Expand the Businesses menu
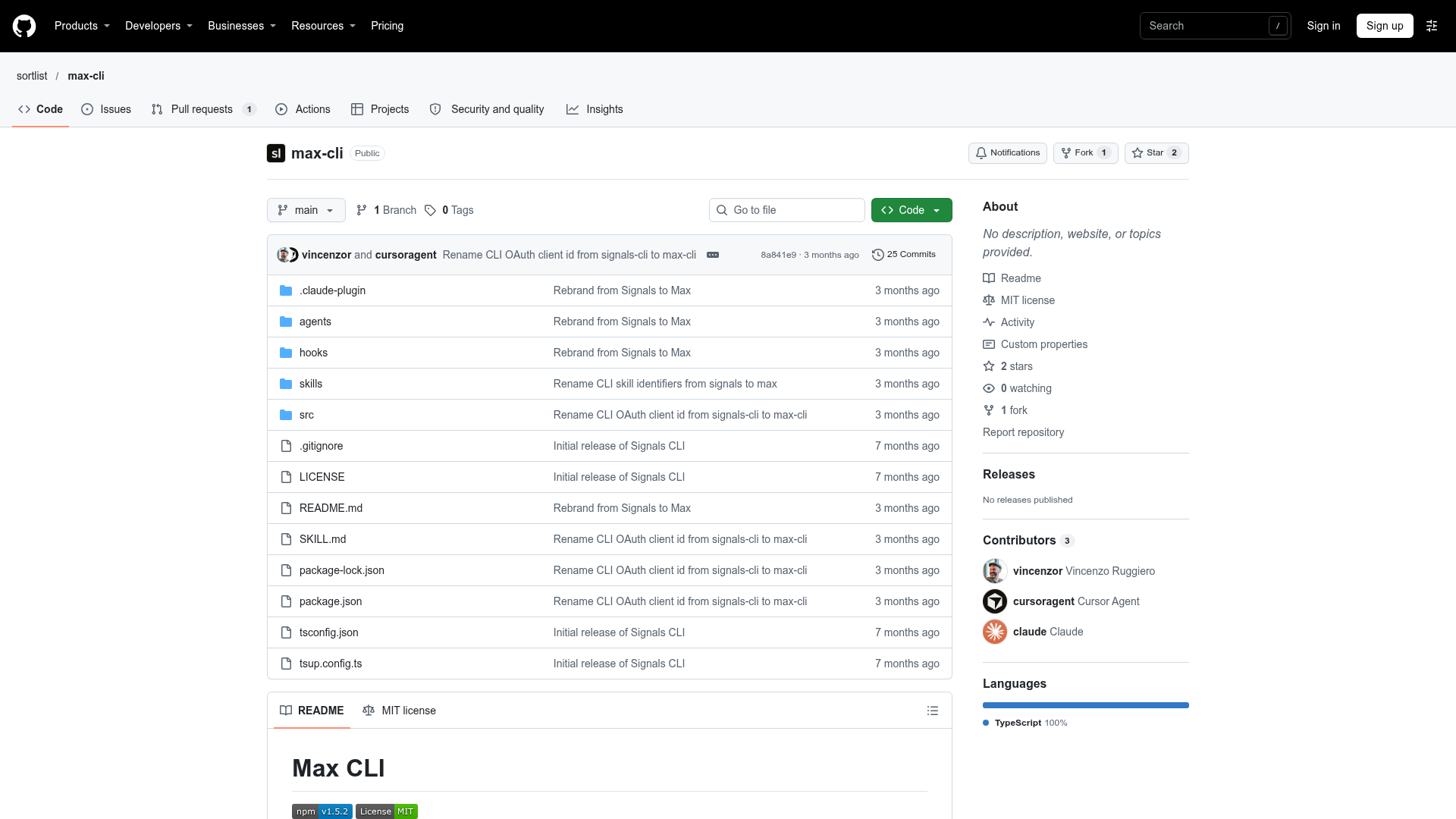 [242, 26]
